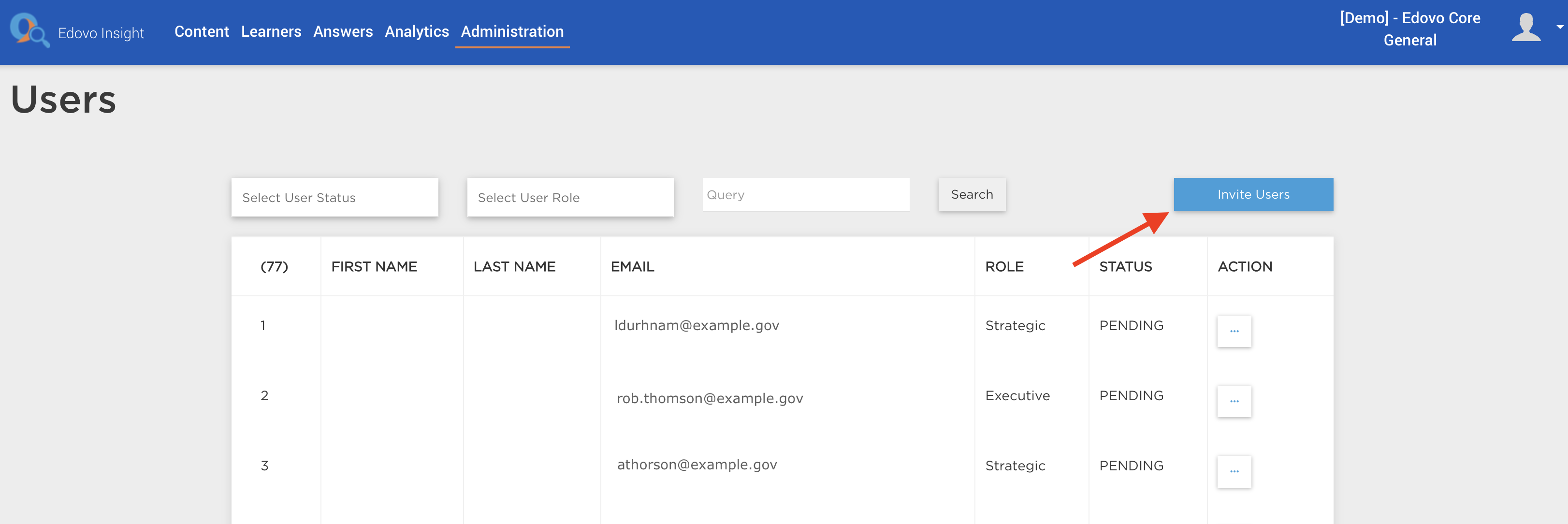This screenshot has height=524, width=1568.
Task: Click PENDING status for athorson@example.gov
Action: [1131, 466]
